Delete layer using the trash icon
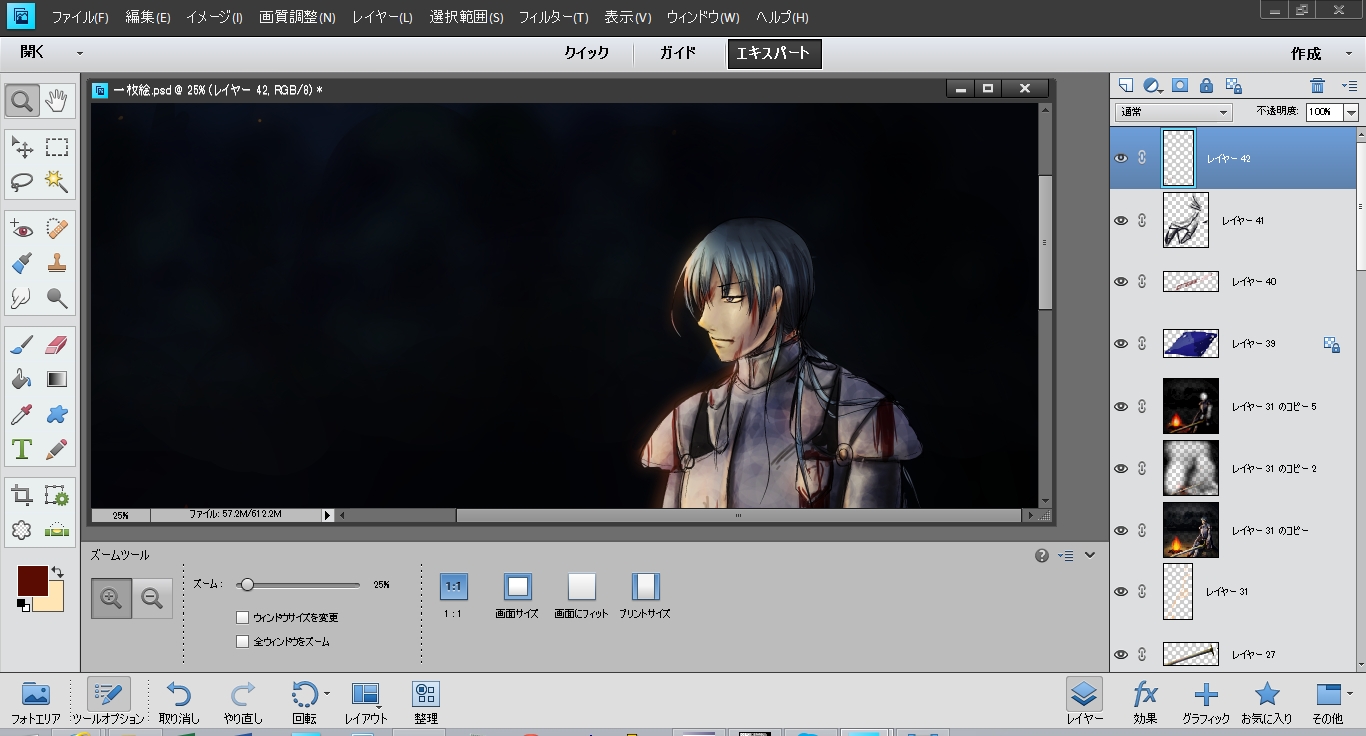 click(x=1318, y=86)
